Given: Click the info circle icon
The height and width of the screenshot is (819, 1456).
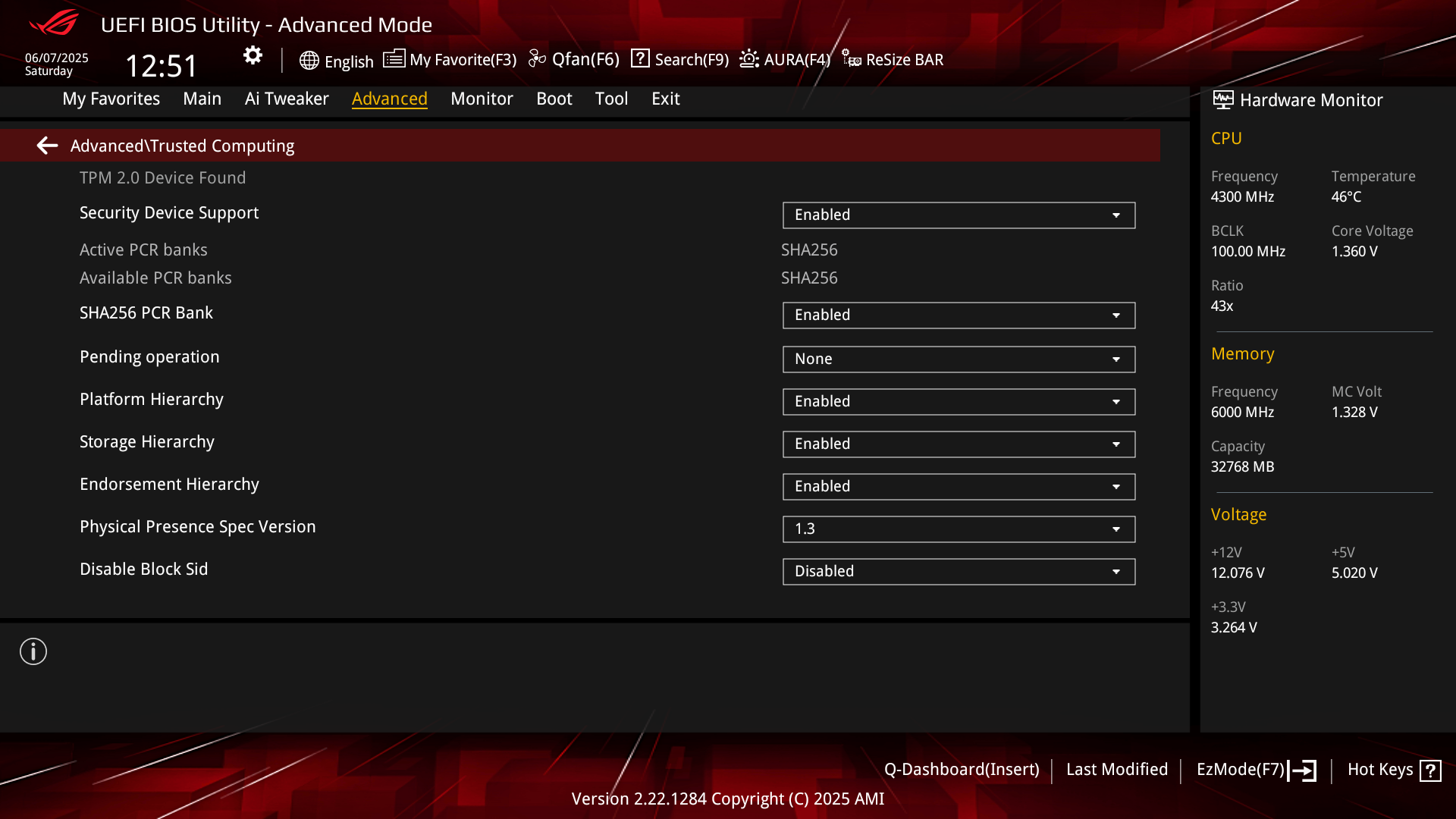Looking at the screenshot, I should click(33, 651).
